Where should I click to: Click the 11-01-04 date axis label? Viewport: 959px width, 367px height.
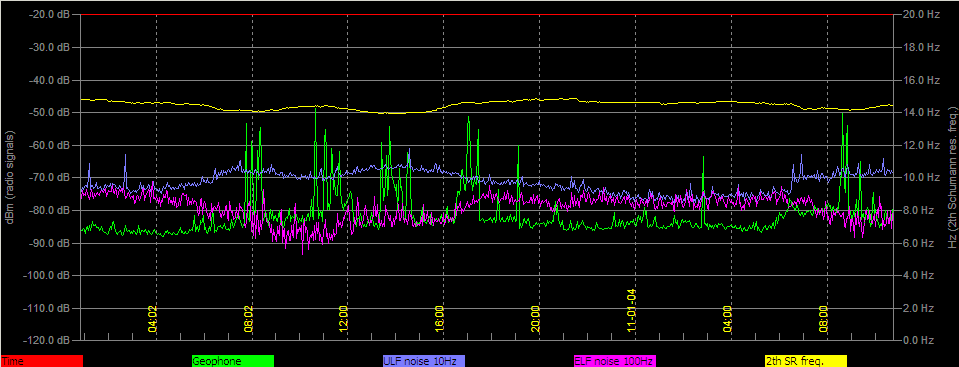[632, 310]
